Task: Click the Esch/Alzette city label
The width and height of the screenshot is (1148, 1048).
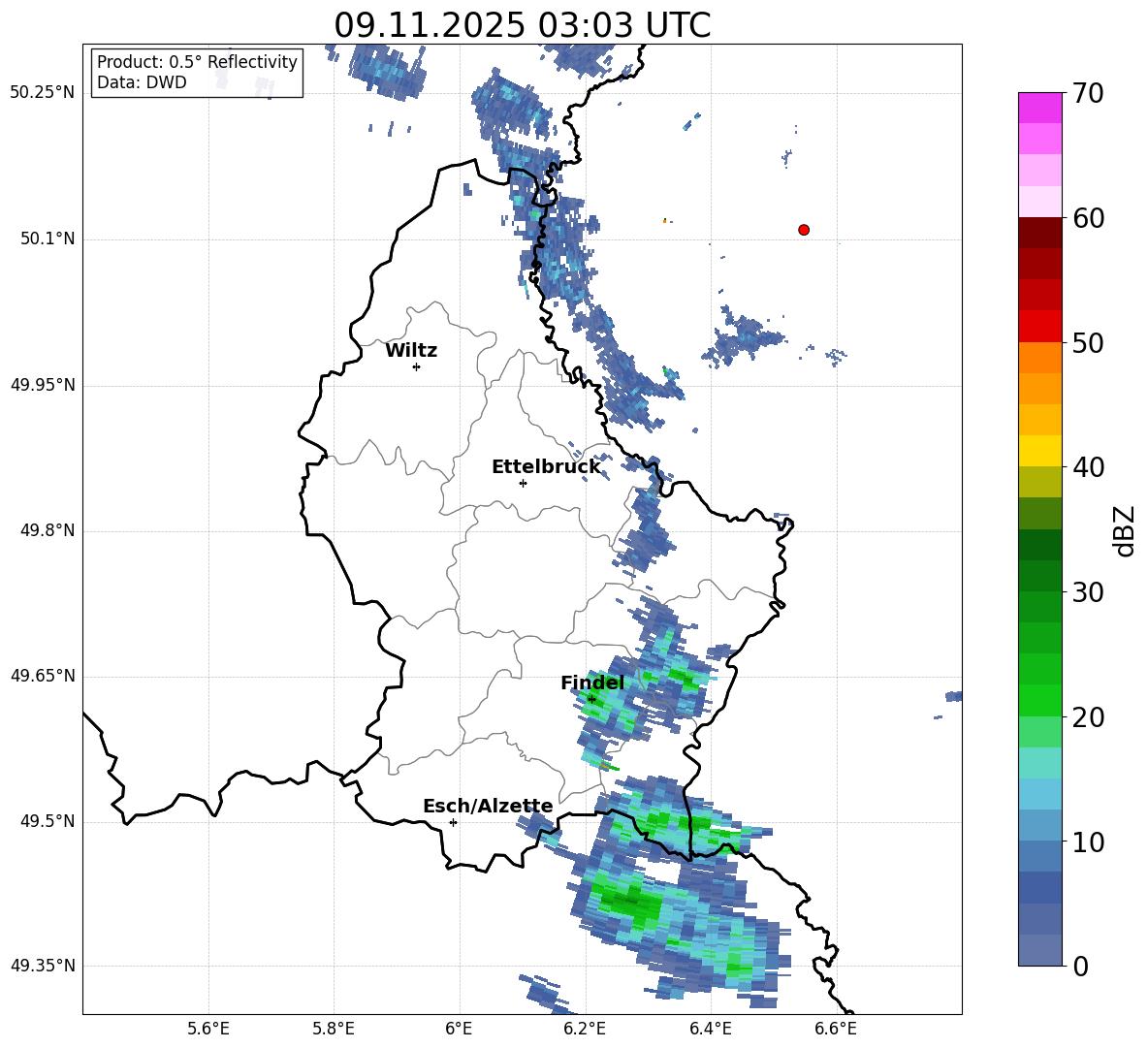Action: pos(488,806)
